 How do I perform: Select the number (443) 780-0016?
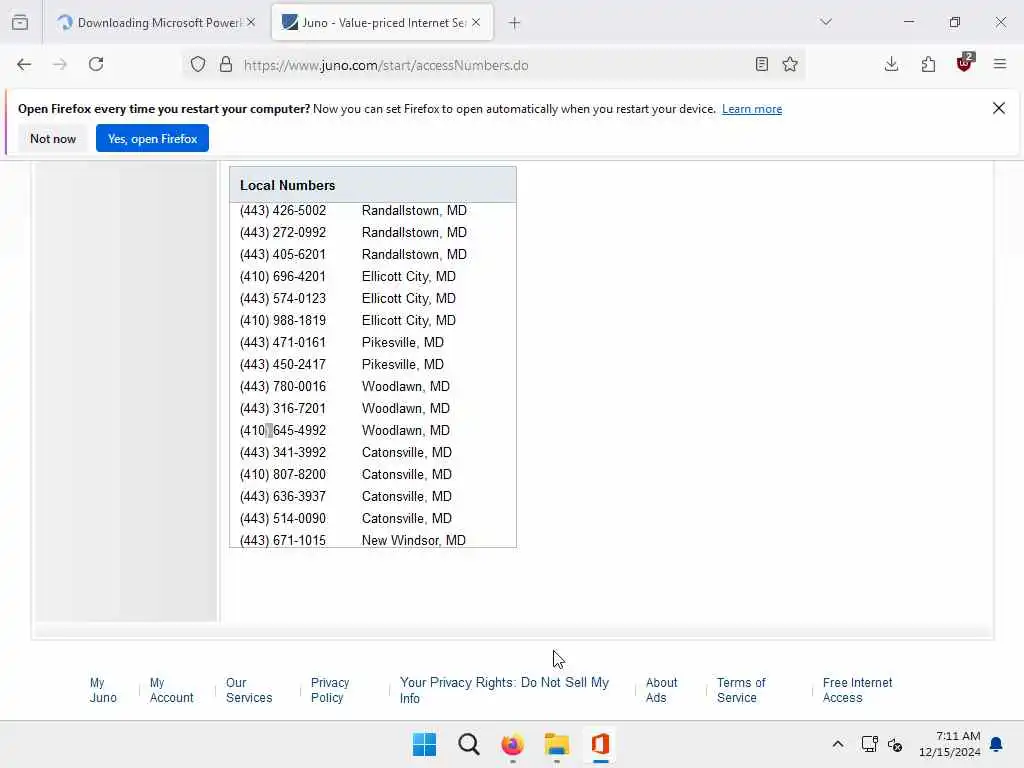point(283,387)
